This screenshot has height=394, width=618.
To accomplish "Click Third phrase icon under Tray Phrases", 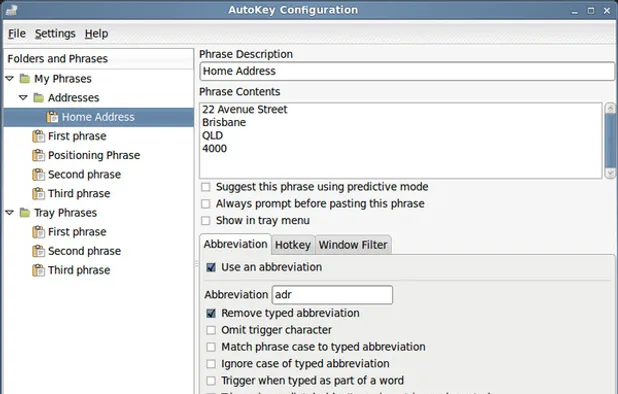I will pos(38,270).
